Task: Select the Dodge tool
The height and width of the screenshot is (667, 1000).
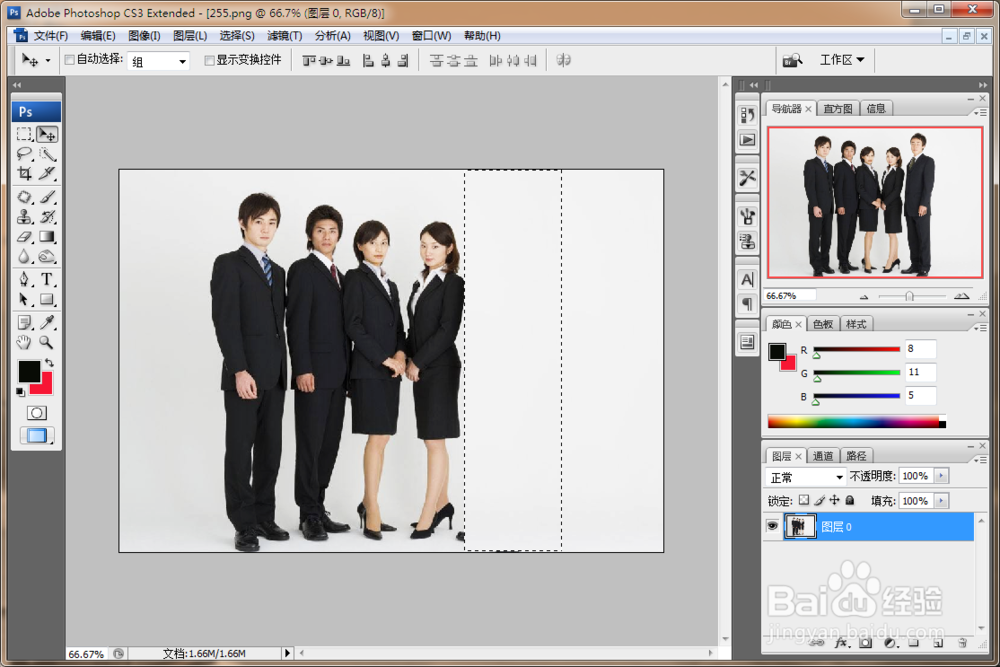Action: pyautogui.click(x=47, y=256)
